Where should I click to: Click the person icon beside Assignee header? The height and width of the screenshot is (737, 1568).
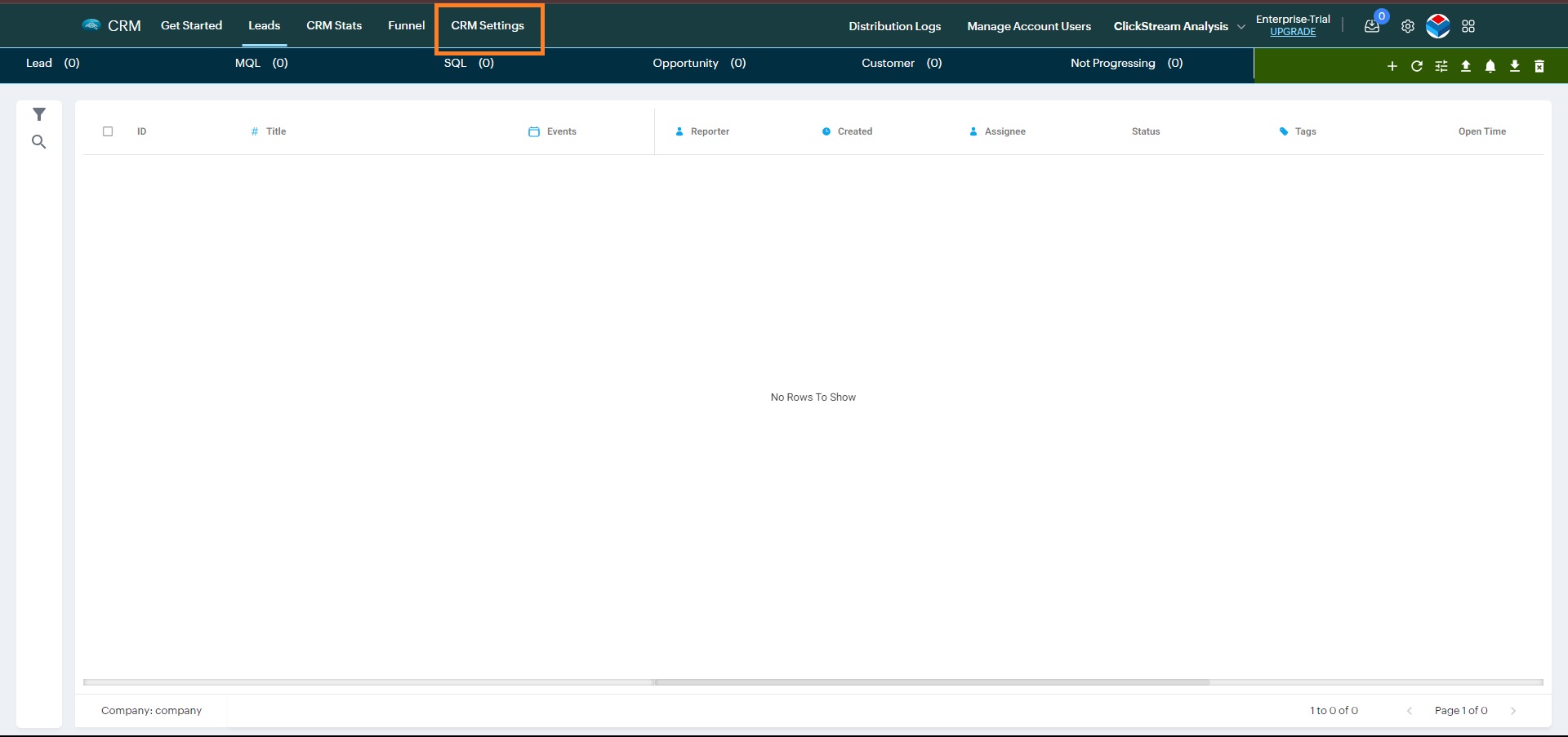point(973,131)
